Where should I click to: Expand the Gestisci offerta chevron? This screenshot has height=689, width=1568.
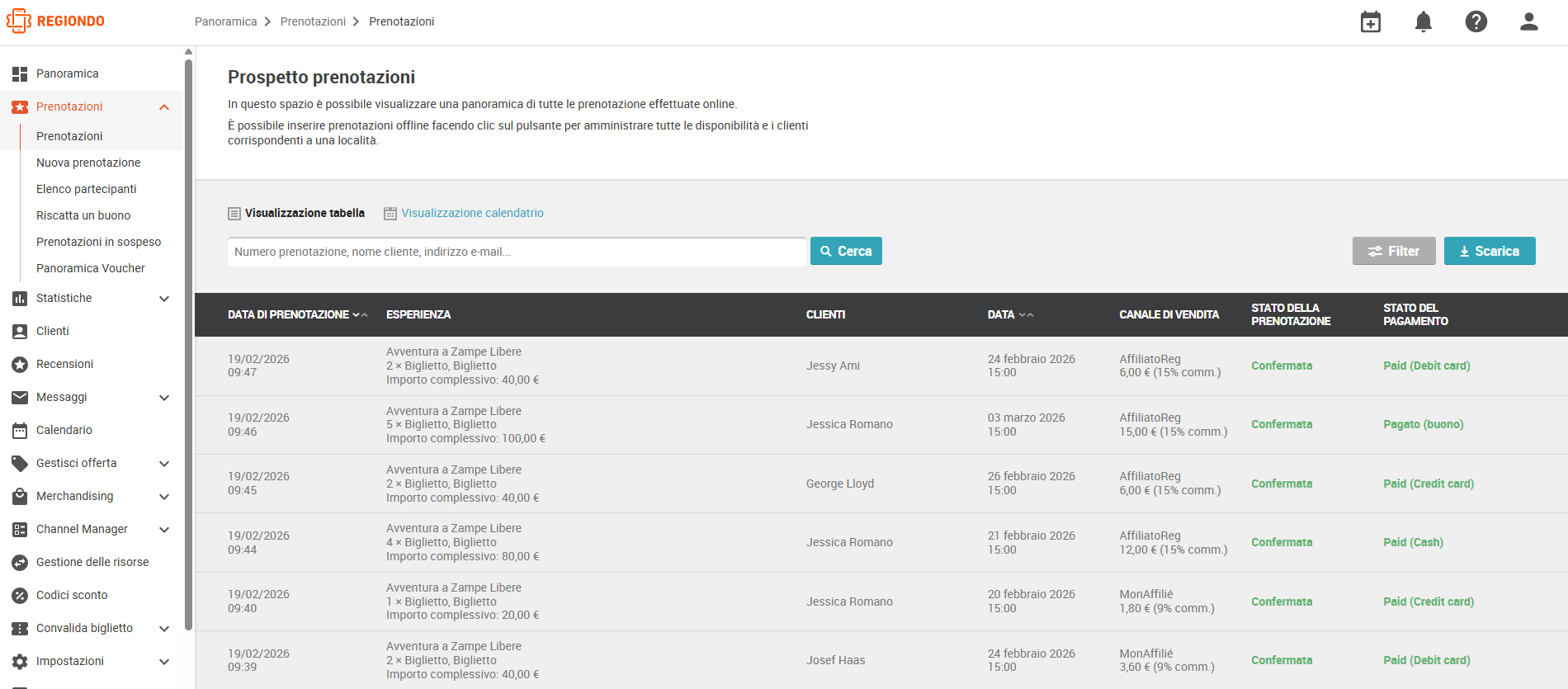click(x=164, y=463)
